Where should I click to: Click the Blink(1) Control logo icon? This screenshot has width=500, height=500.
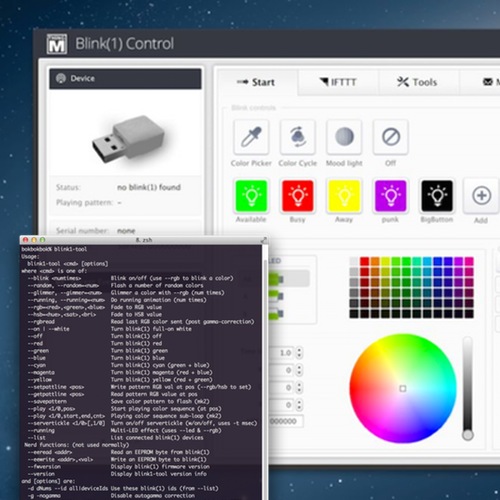[x=57, y=44]
